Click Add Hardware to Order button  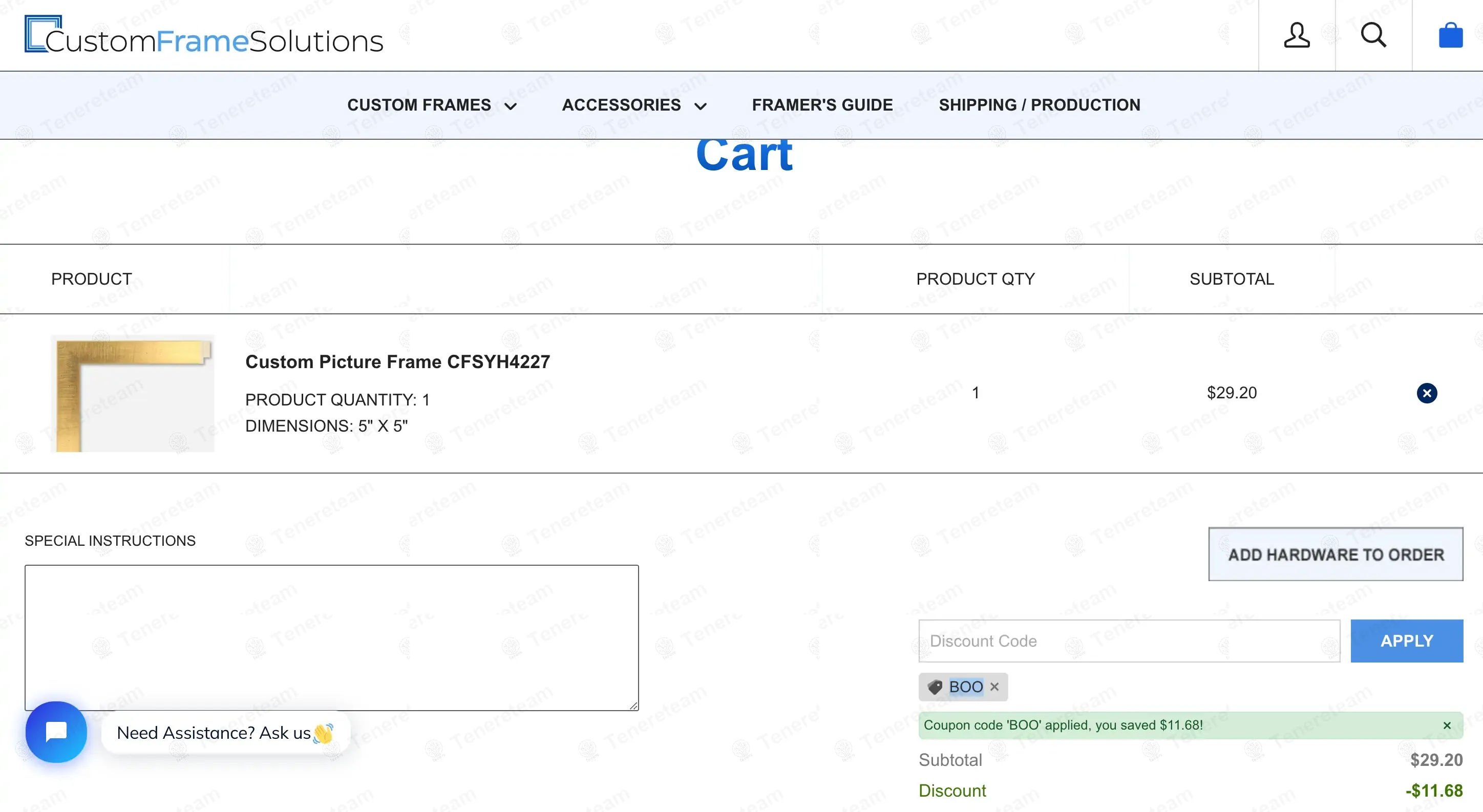1336,554
